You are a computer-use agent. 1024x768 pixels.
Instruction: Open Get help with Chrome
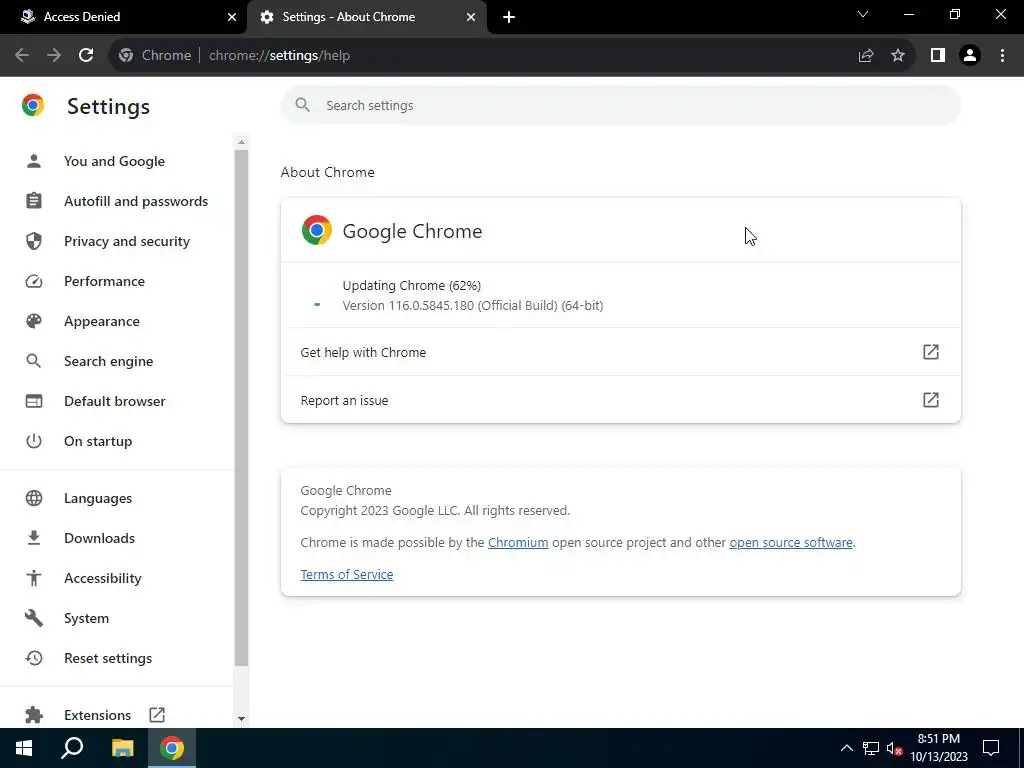[x=620, y=352]
